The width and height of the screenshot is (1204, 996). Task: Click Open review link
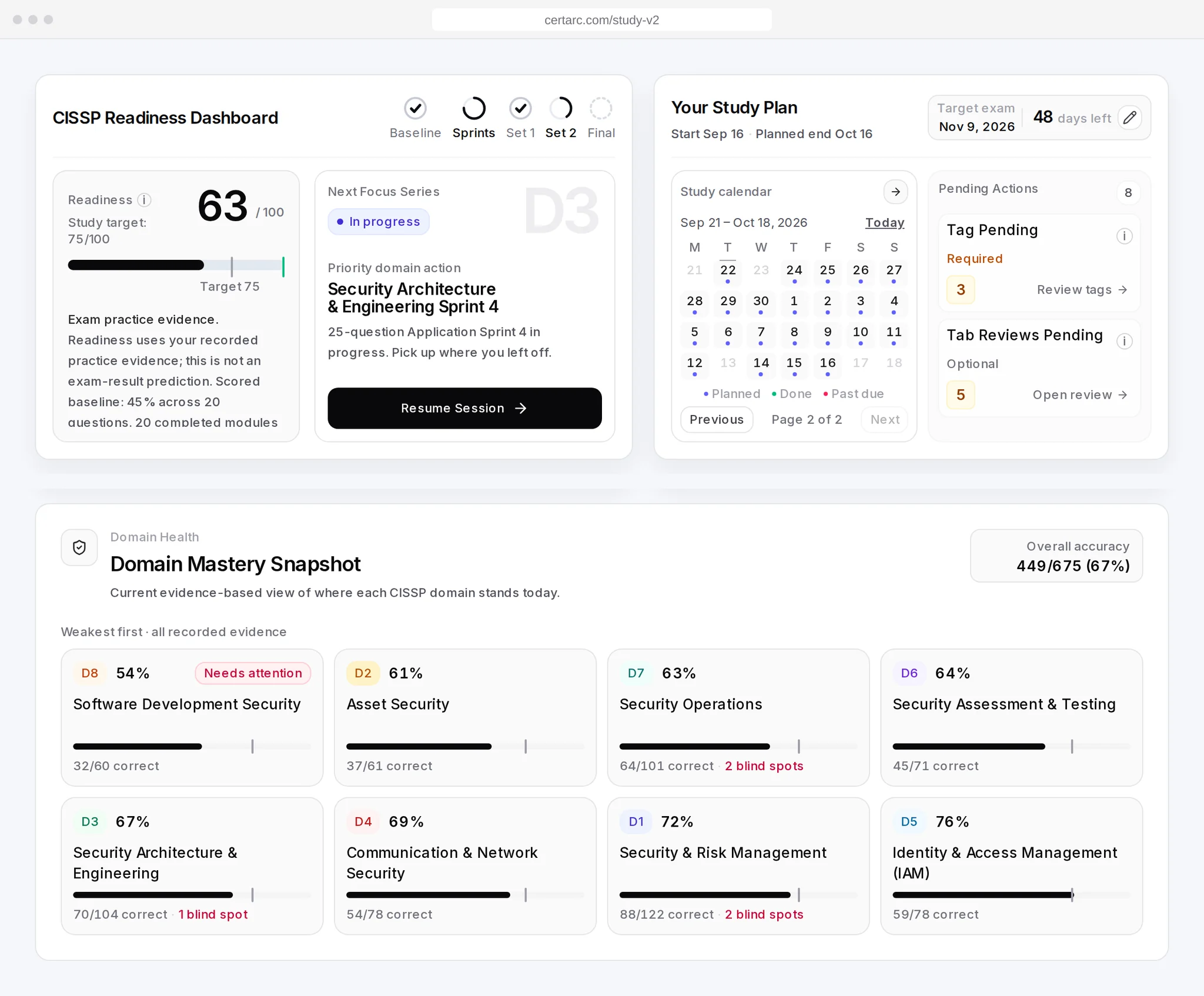1080,395
